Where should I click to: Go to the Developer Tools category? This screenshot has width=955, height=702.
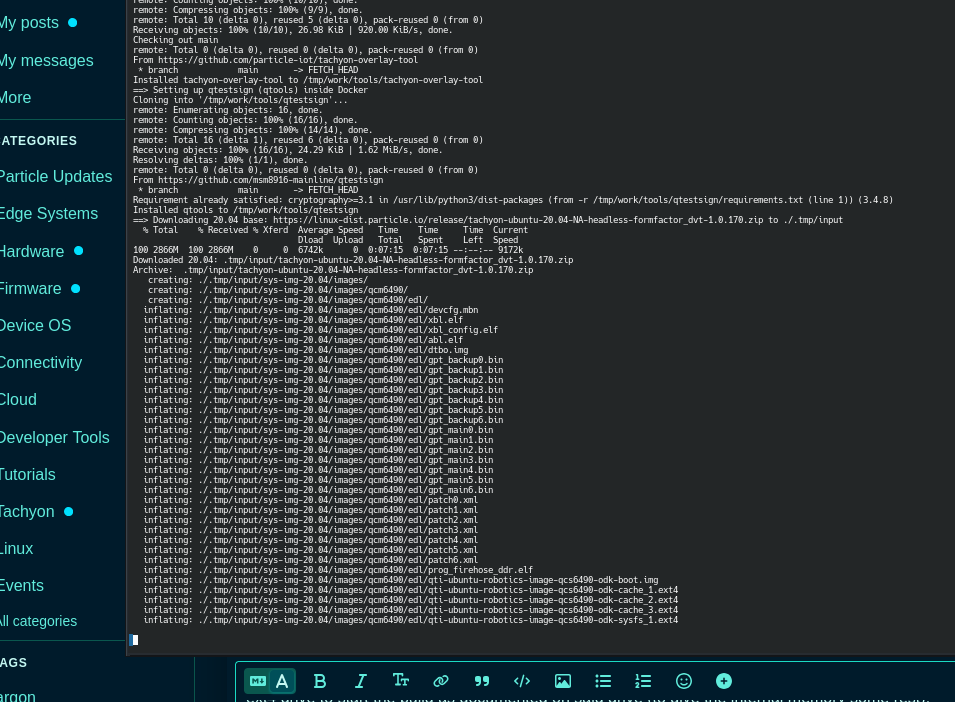[55, 437]
